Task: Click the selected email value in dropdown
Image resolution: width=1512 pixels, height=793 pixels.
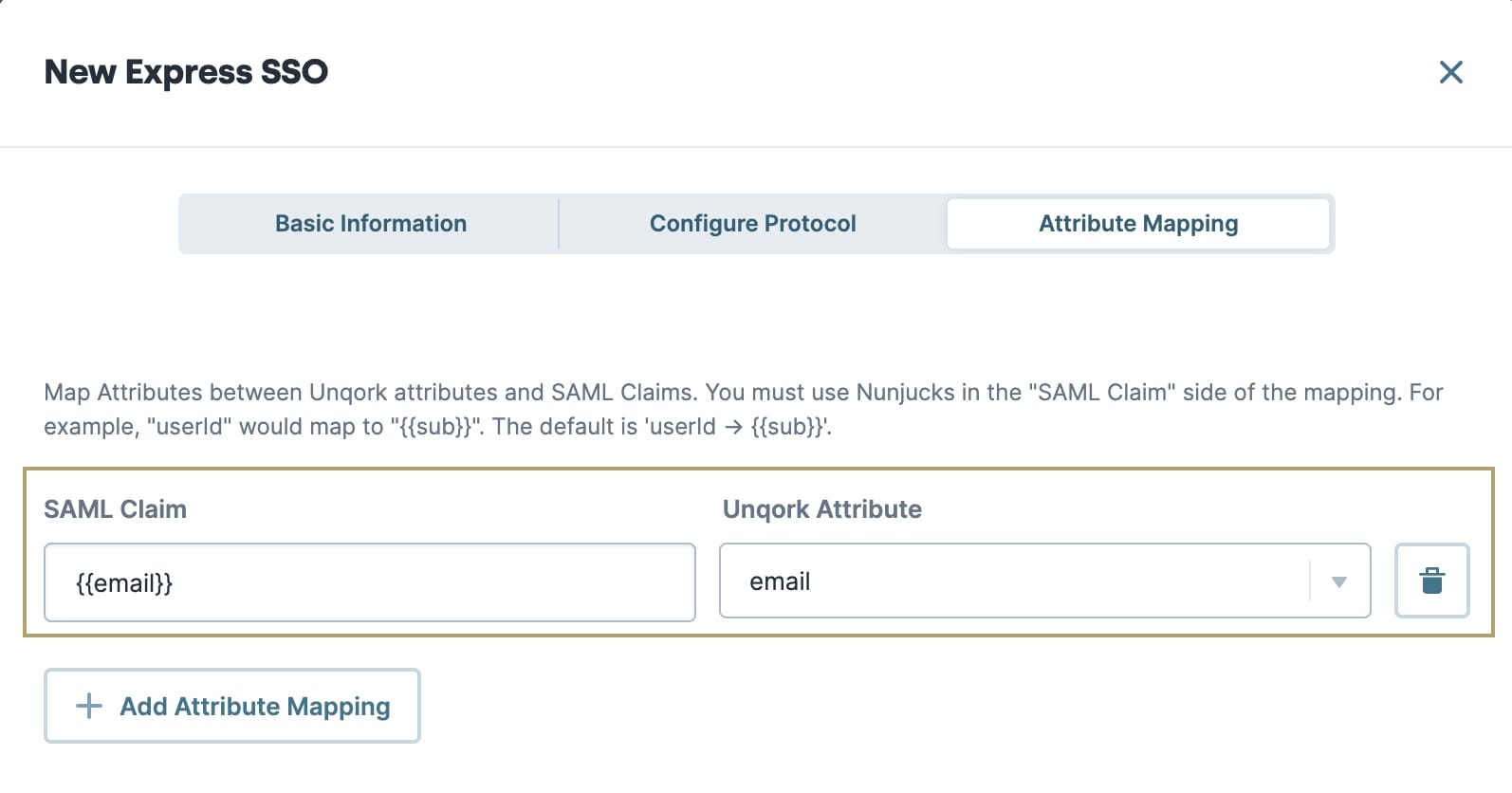Action: 780,581
